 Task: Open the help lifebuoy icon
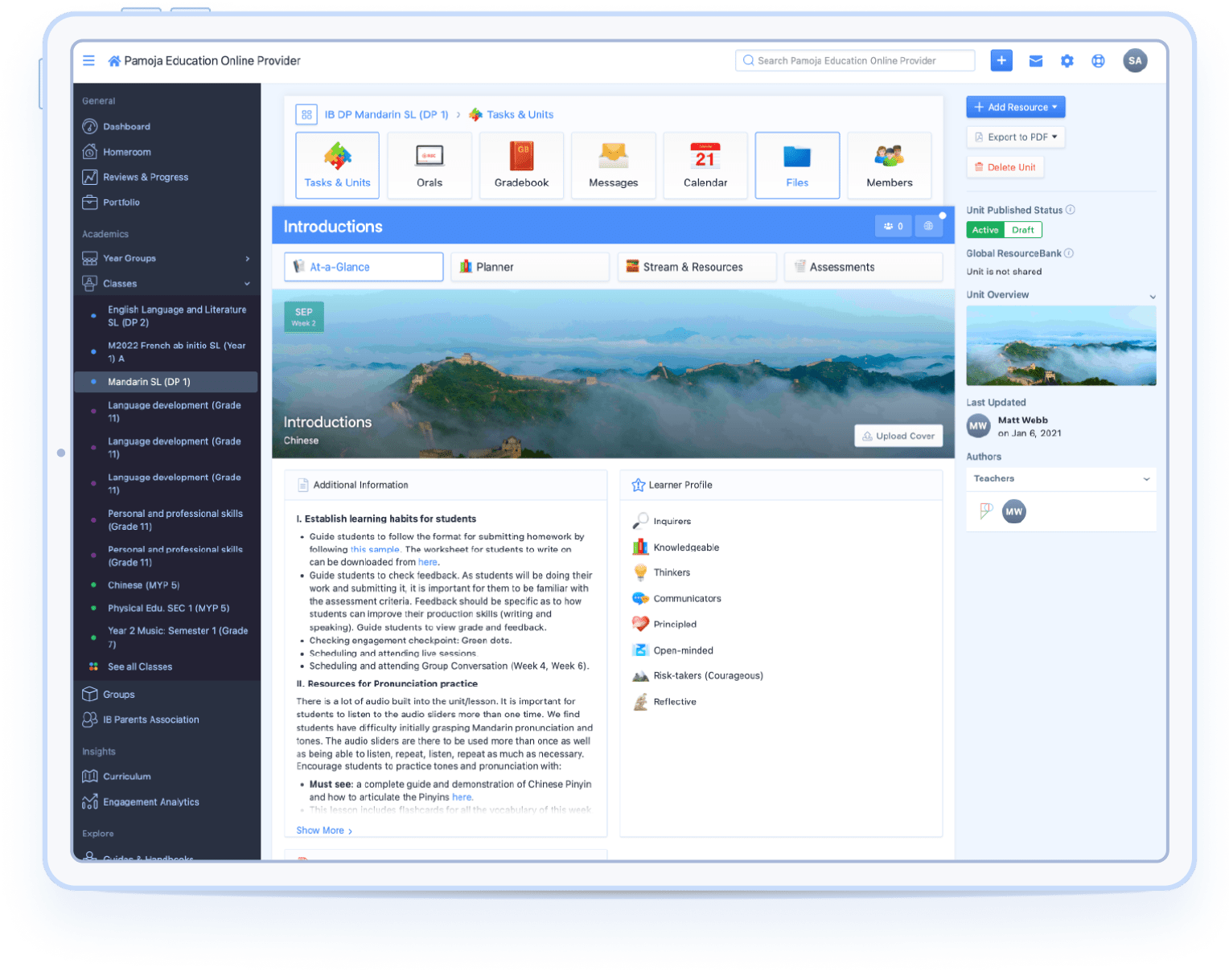[x=1098, y=61]
